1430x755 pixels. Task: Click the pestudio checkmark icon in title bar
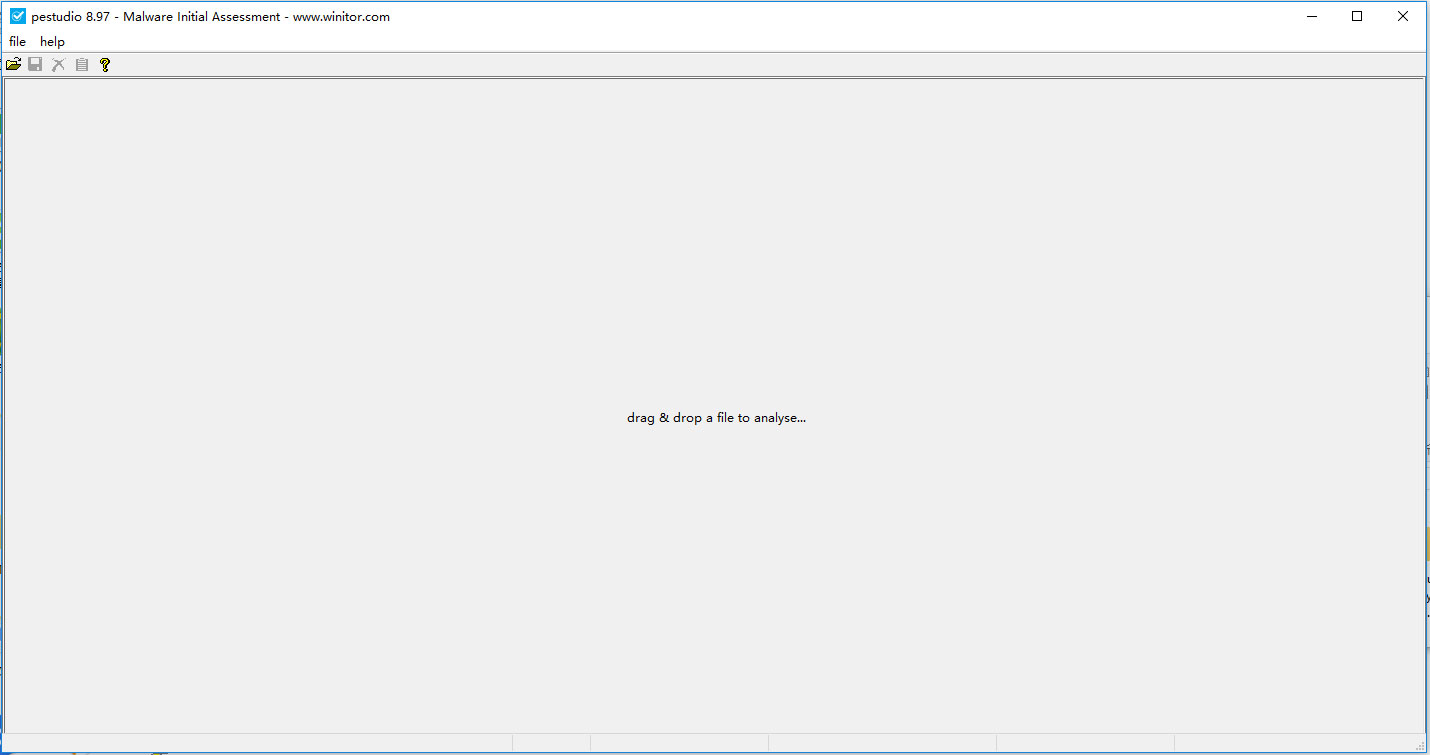click(17, 16)
